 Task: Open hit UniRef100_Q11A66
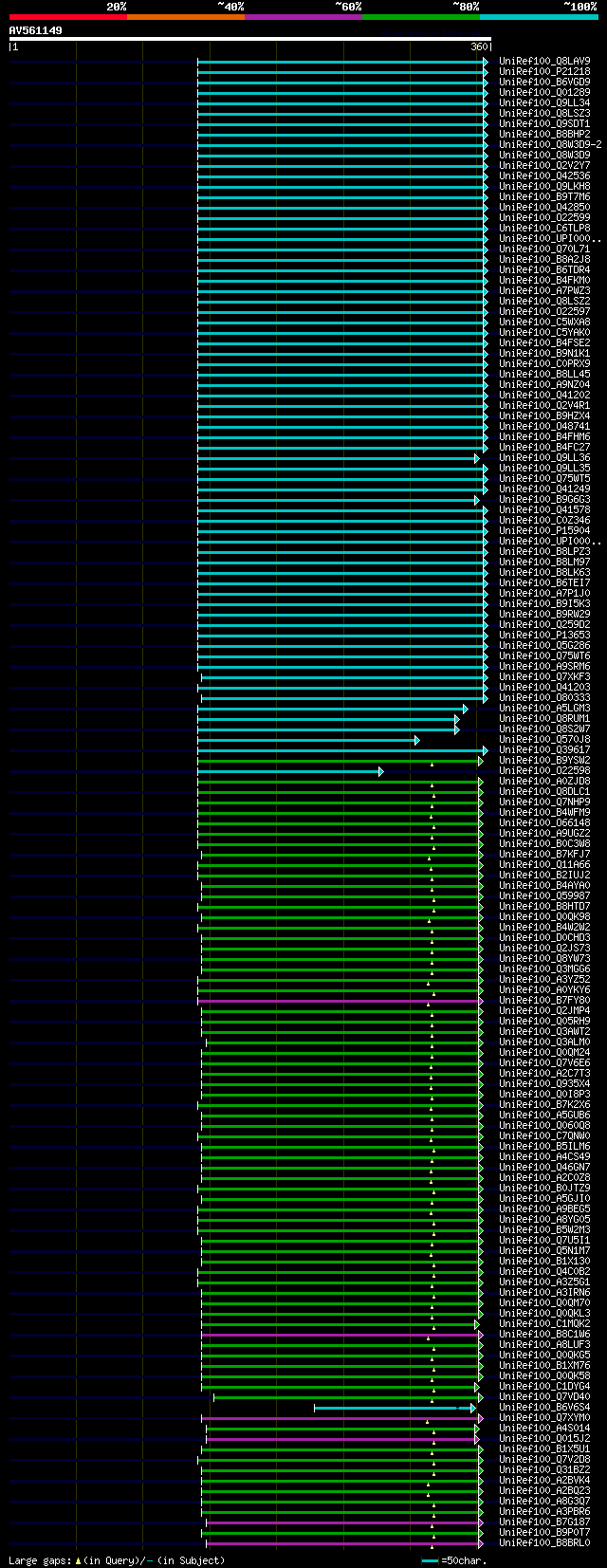(544, 864)
